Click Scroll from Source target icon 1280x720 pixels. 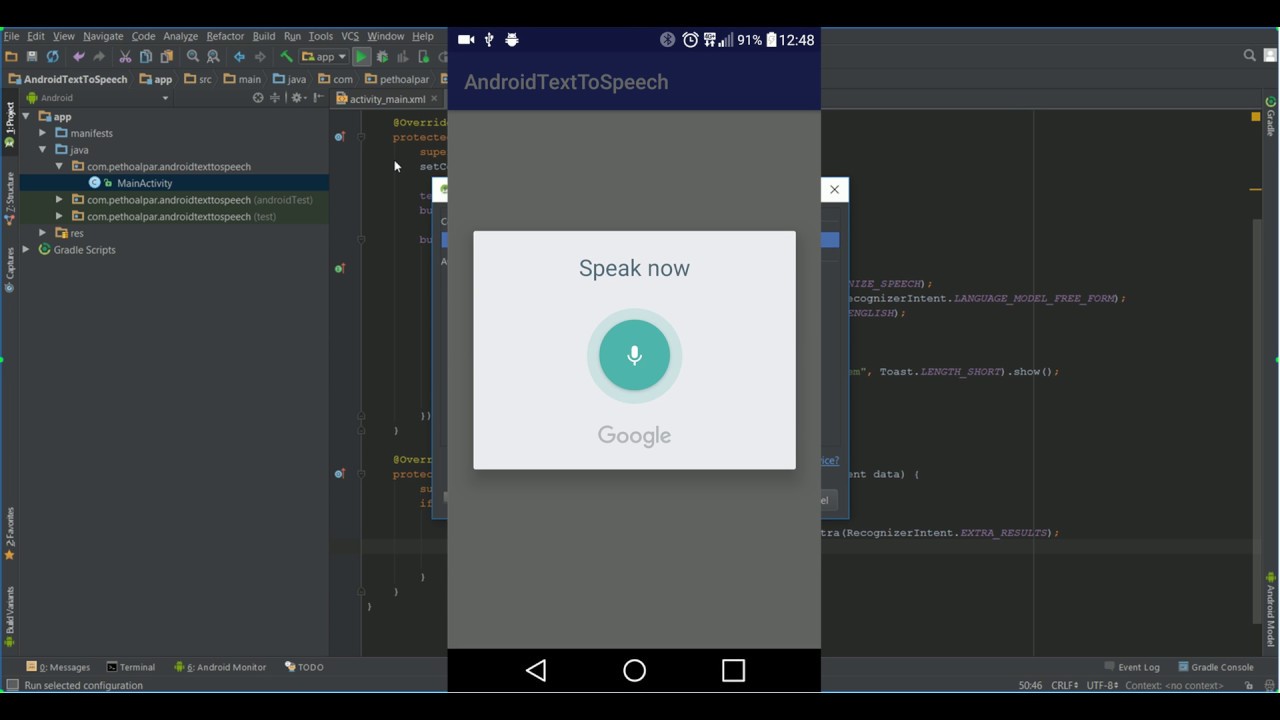pos(258,98)
